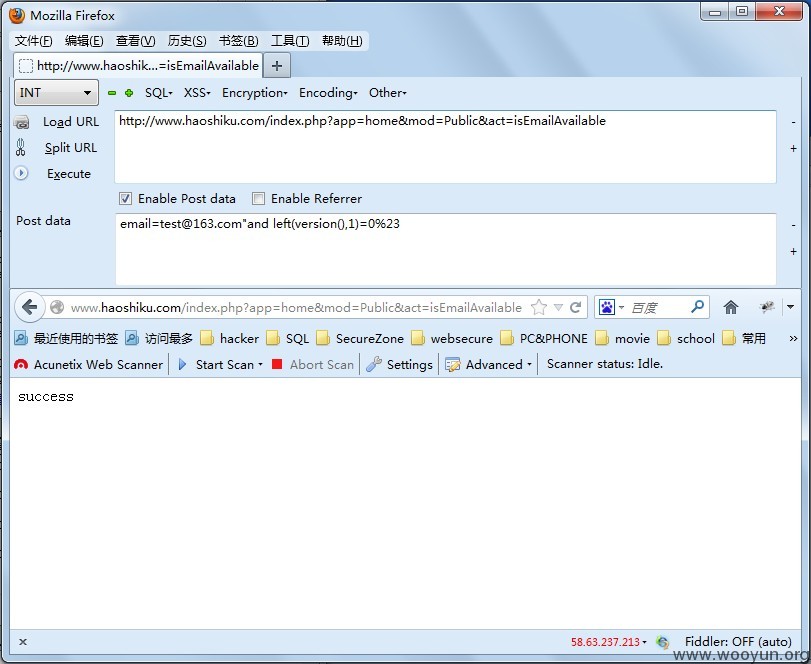Click the plus beside the URL area
Image resolution: width=811 pixels, height=664 pixels.
coord(793,149)
